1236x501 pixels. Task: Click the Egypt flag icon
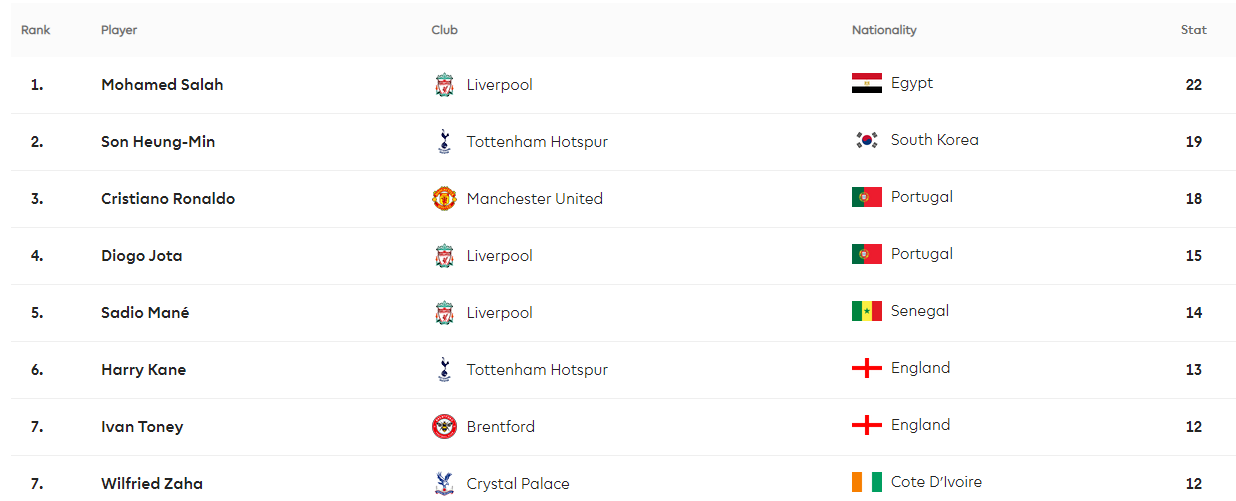(866, 83)
